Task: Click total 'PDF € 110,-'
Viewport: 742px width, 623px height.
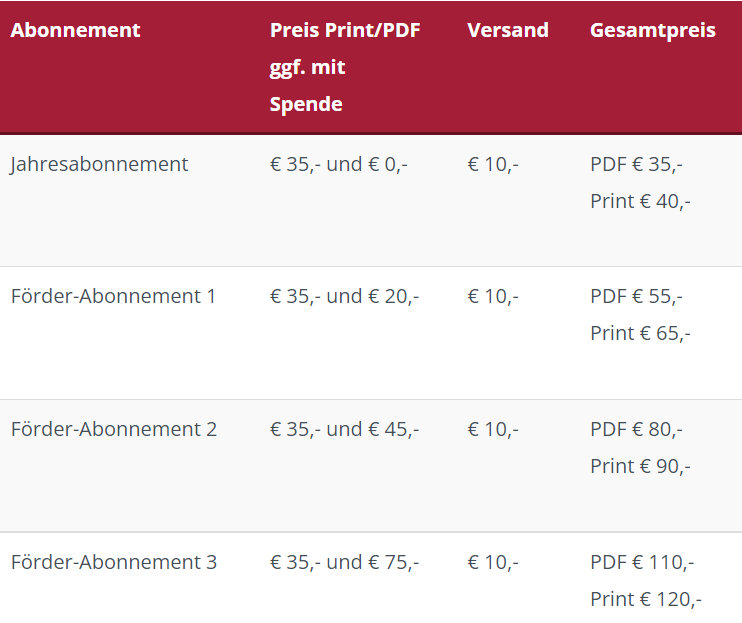Action: [642, 562]
